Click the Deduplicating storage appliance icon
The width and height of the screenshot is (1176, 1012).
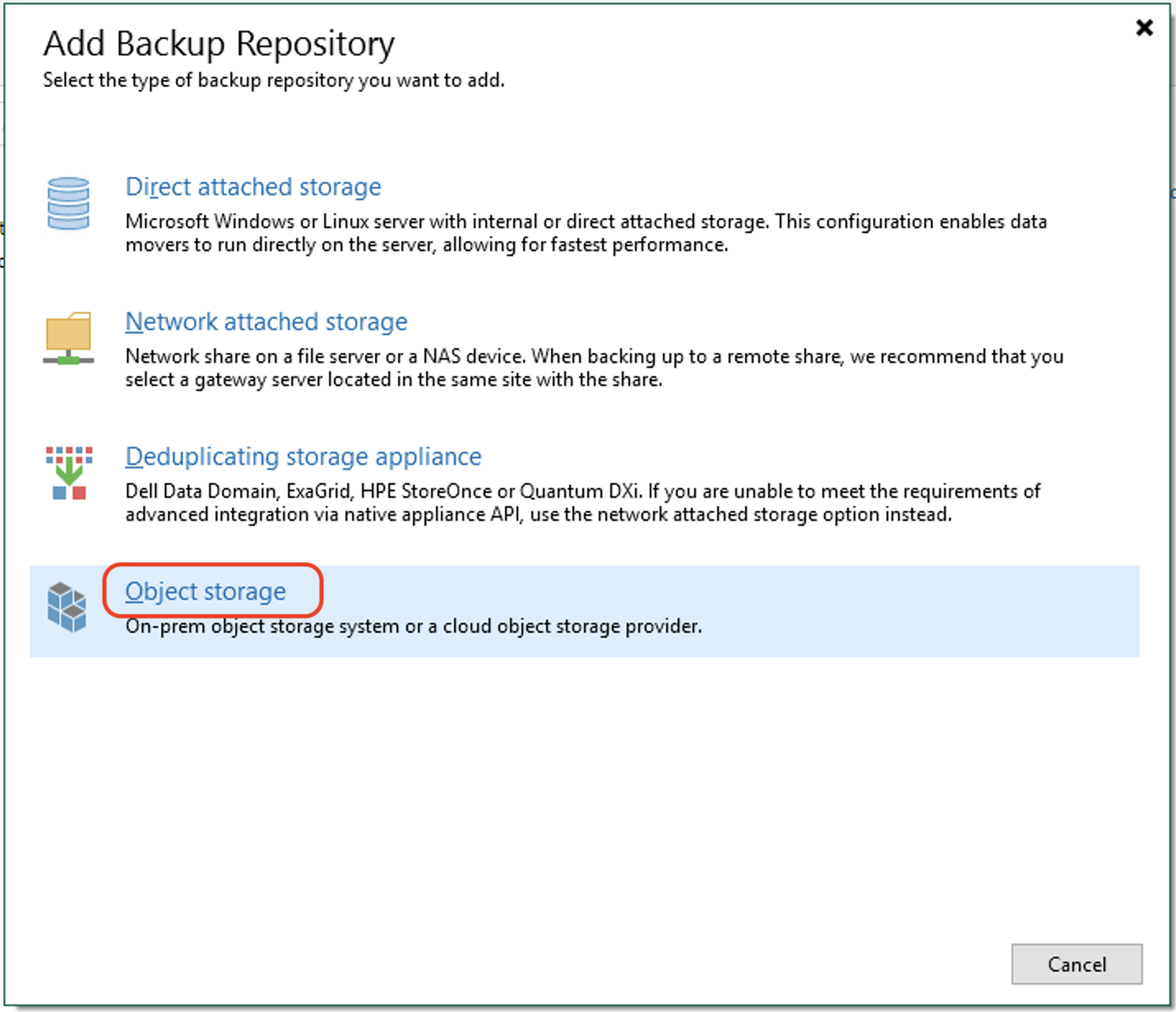tap(69, 473)
